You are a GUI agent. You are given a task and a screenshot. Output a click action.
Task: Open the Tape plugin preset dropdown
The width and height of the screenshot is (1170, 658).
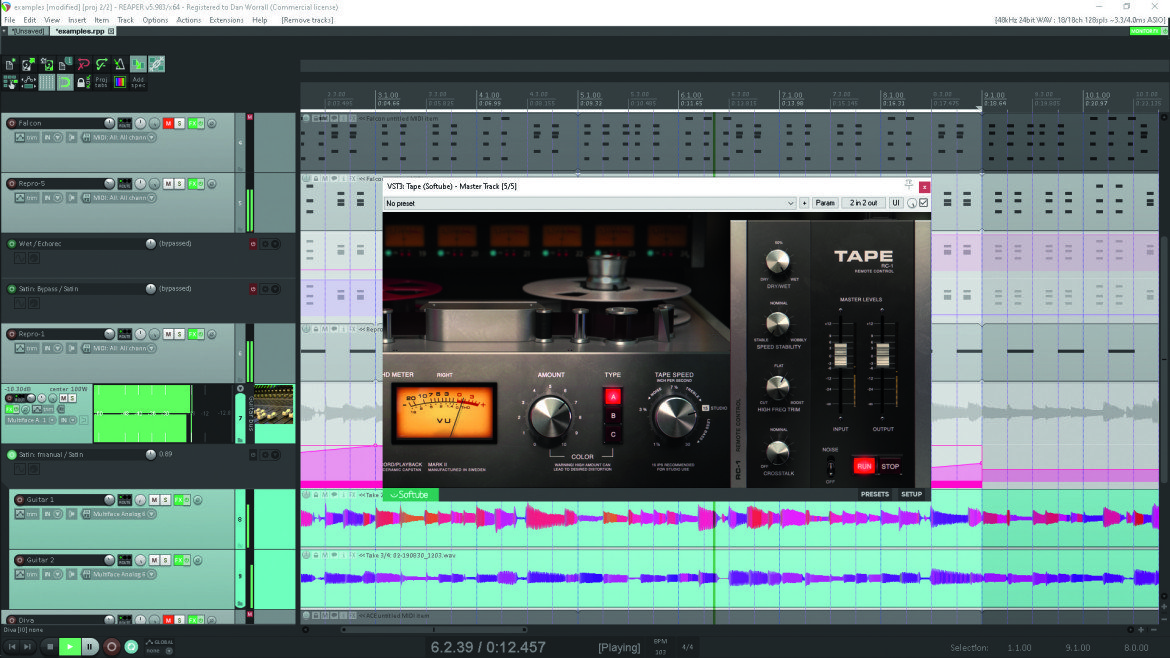tap(589, 203)
